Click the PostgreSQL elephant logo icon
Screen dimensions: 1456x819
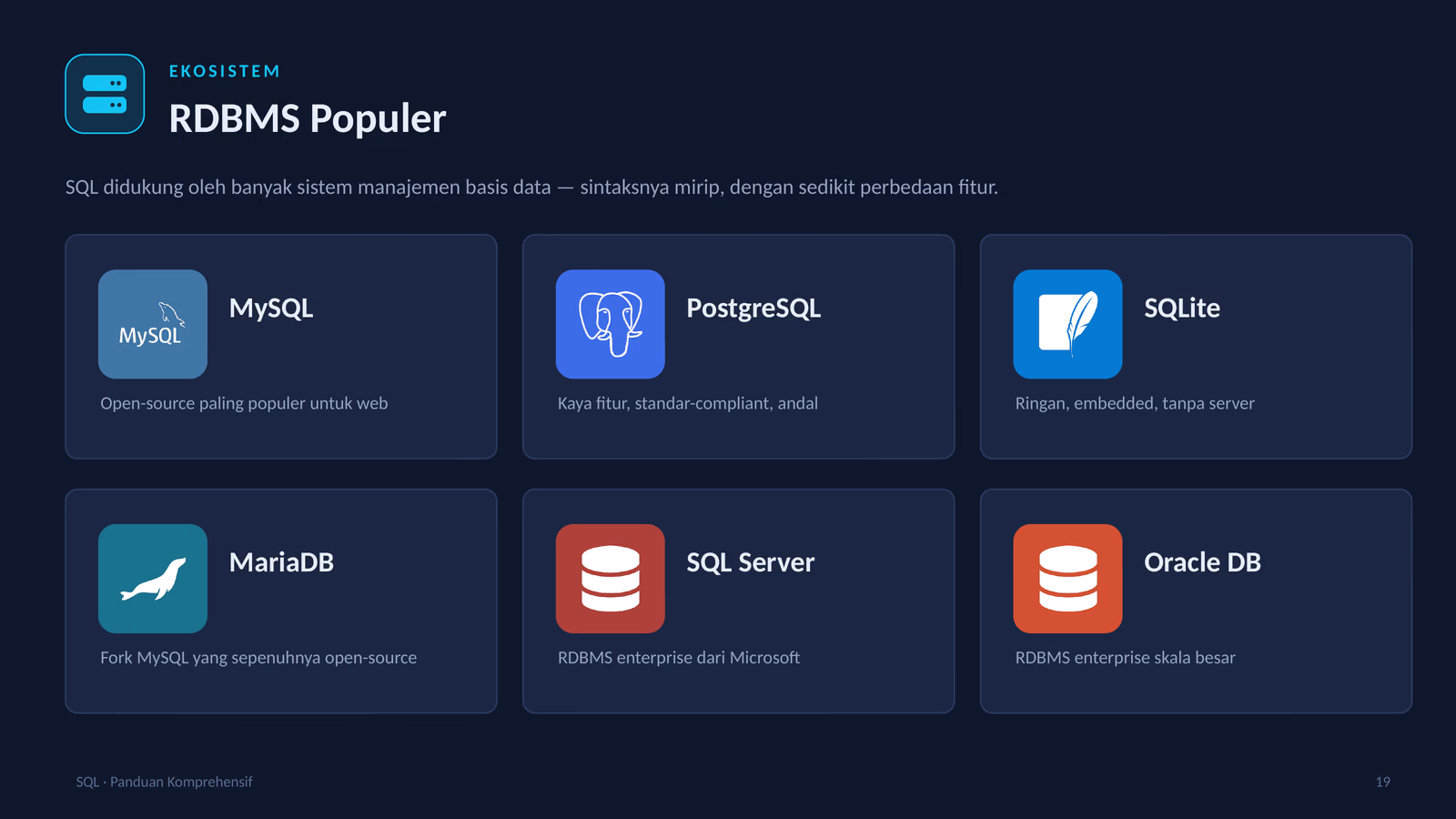pos(611,324)
